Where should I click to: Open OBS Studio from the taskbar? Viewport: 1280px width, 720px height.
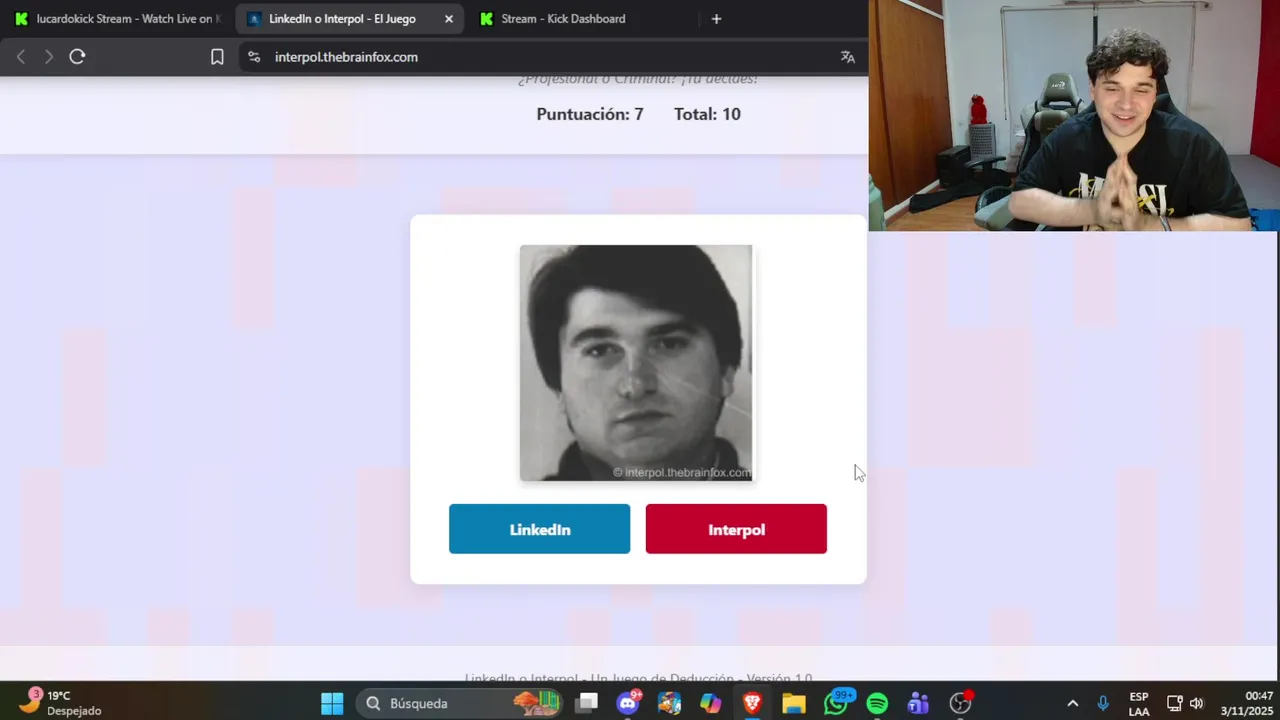(960, 703)
